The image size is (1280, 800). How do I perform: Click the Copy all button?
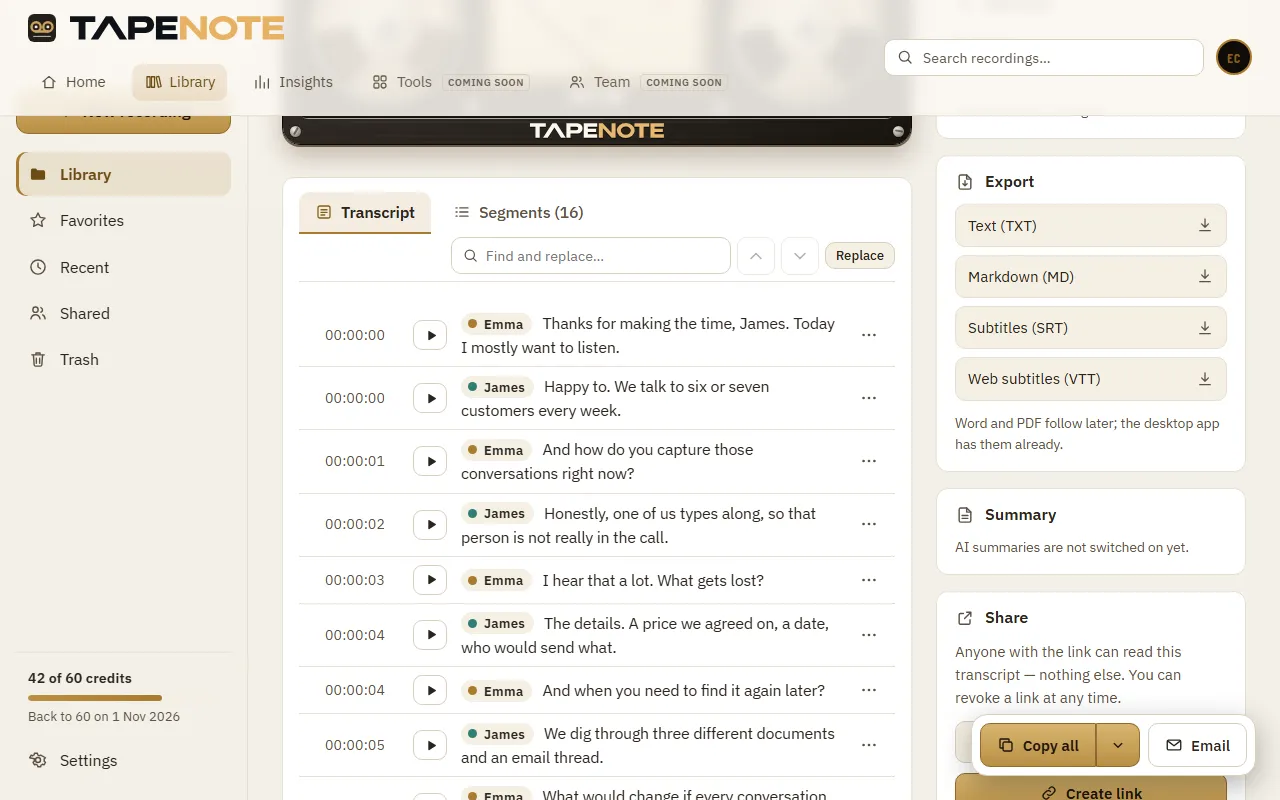(x=1038, y=745)
